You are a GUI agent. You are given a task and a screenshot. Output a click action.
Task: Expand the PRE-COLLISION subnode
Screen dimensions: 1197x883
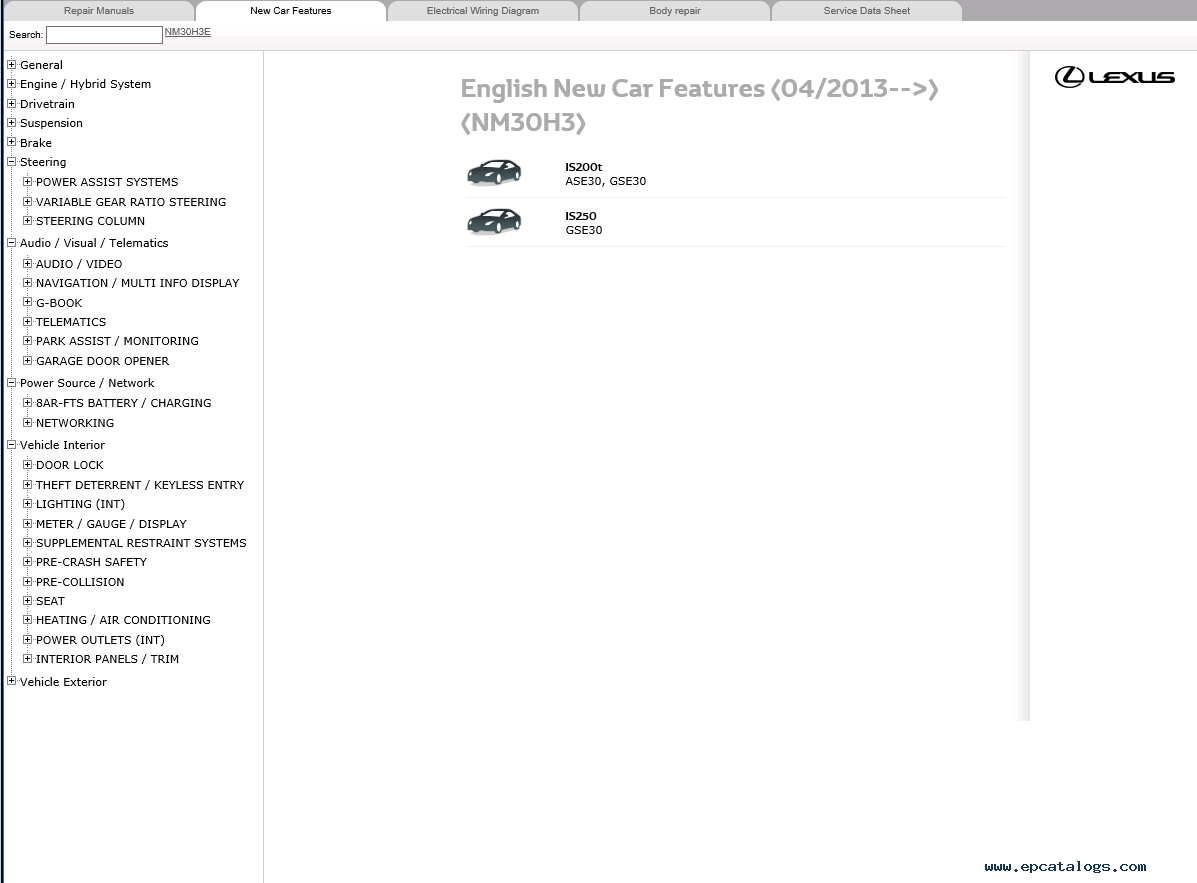tap(27, 581)
